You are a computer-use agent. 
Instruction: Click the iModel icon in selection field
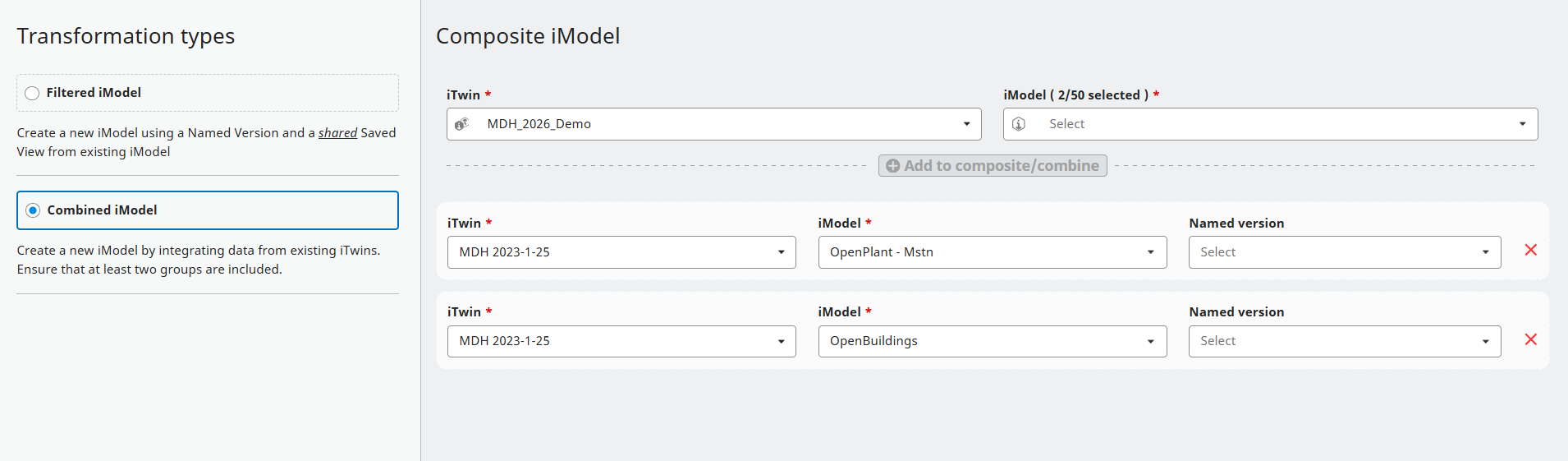tap(1019, 124)
